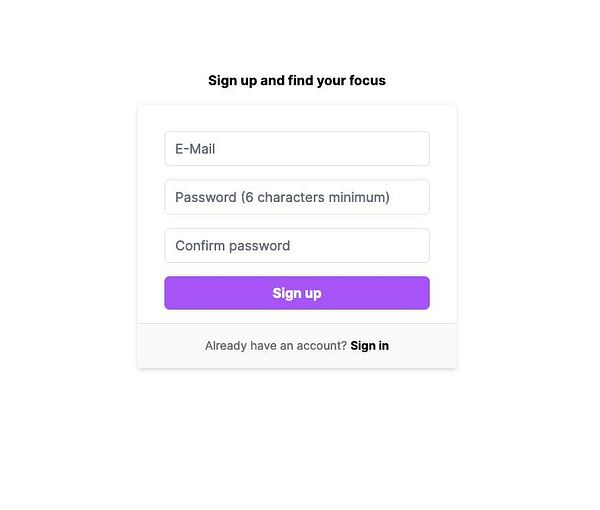Select the field directly above Sign up button

tap(297, 246)
